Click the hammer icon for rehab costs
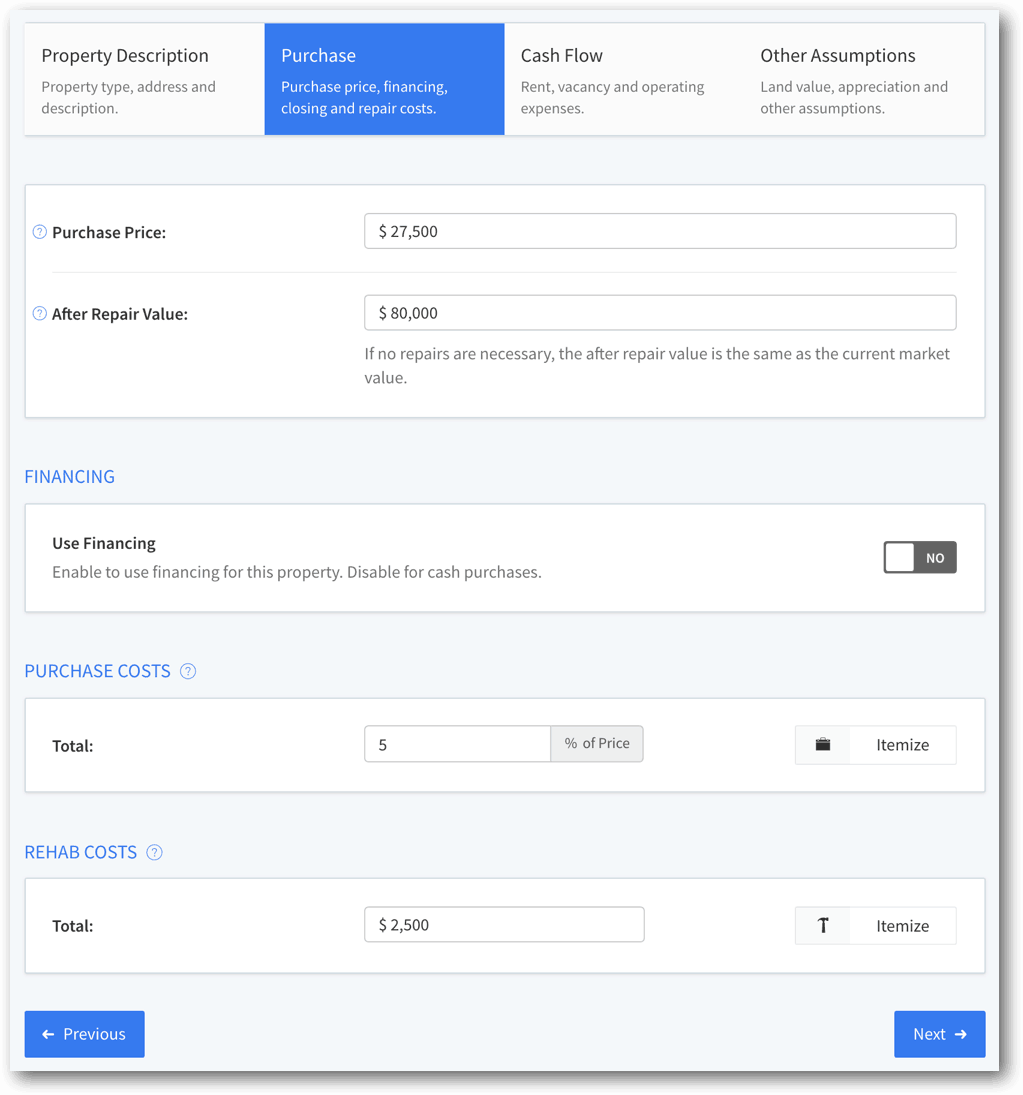This screenshot has height=1095, width=1023. point(823,926)
